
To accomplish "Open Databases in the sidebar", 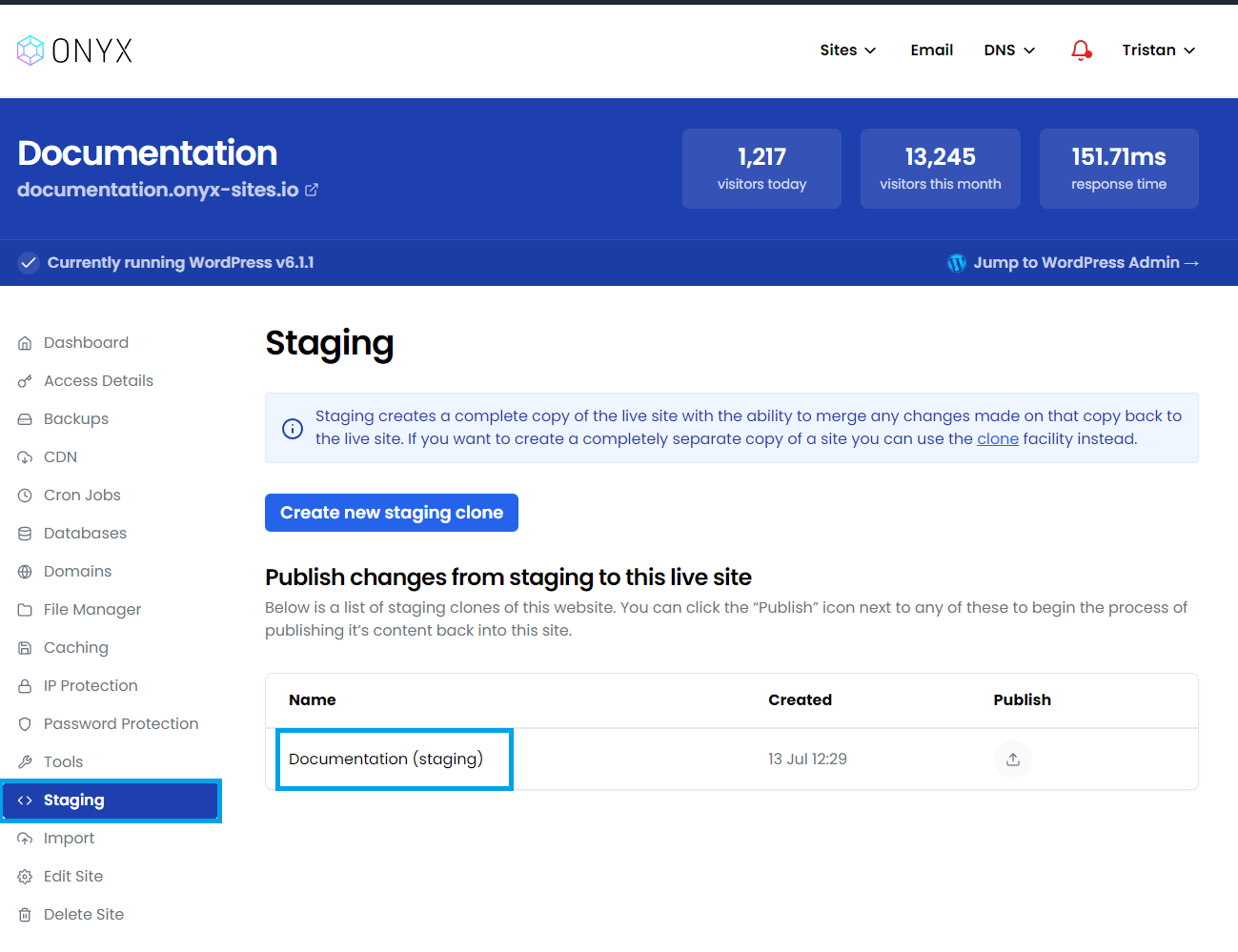I will (85, 533).
